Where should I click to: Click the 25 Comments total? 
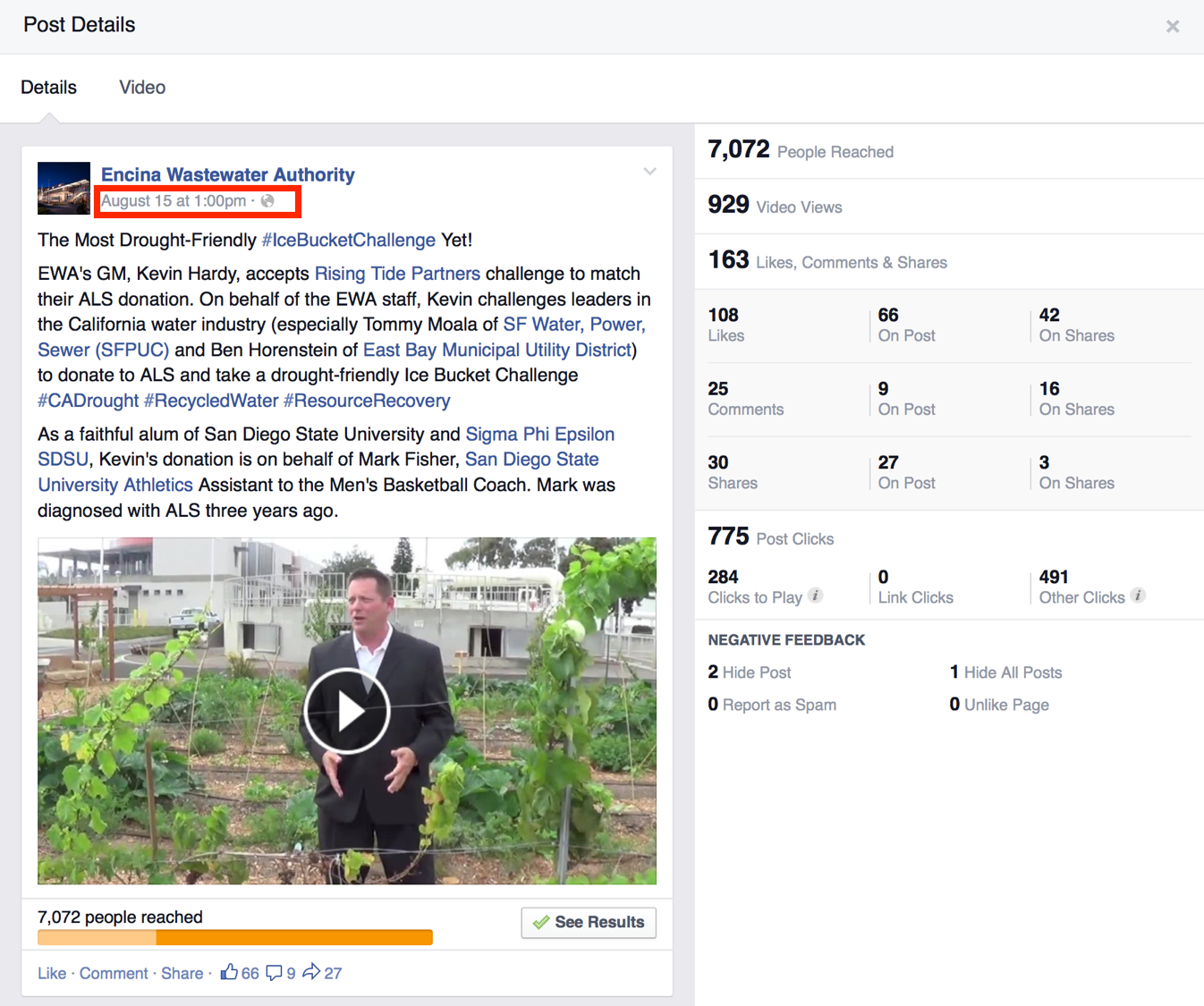coord(746,399)
